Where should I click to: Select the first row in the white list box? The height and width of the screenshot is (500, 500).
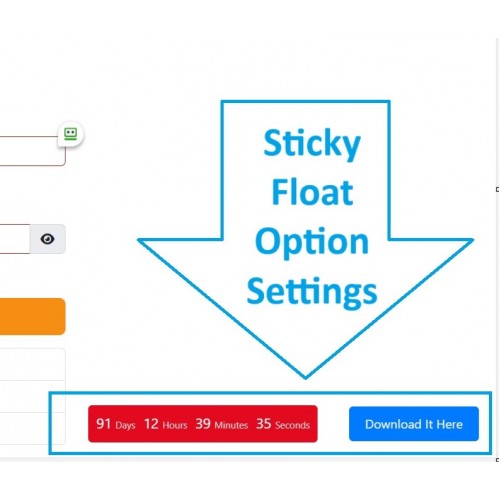click(33, 364)
